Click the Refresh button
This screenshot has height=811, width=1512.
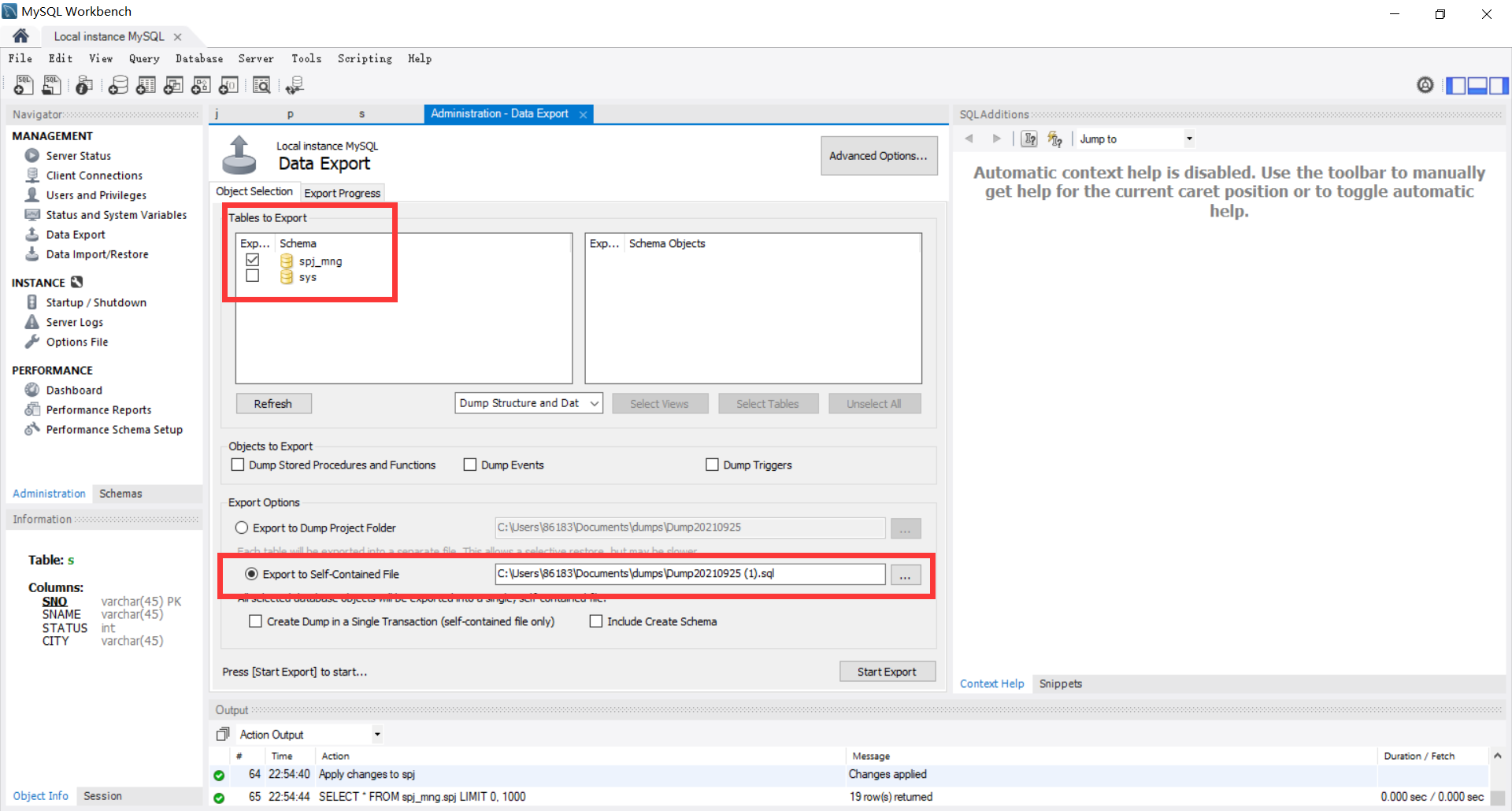click(x=273, y=403)
